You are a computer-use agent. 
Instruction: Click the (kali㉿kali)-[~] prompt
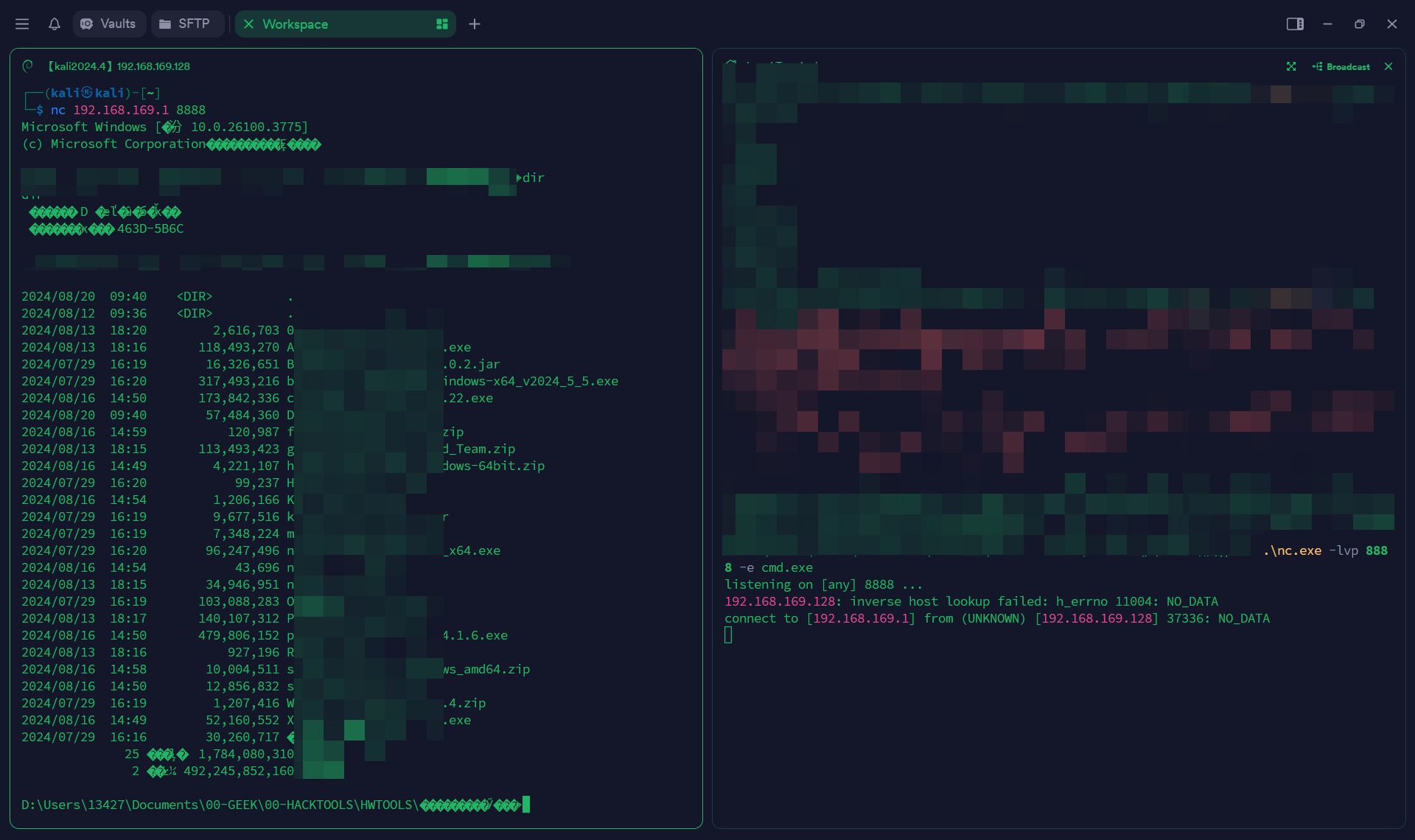102,93
